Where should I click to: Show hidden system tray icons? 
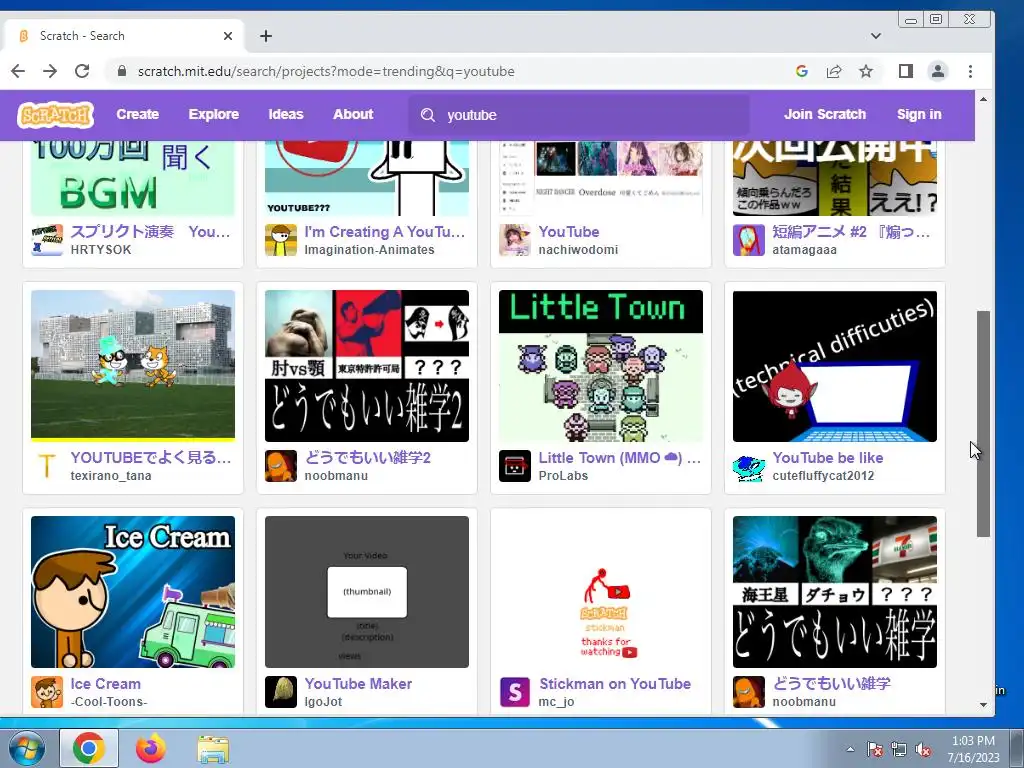pos(850,749)
